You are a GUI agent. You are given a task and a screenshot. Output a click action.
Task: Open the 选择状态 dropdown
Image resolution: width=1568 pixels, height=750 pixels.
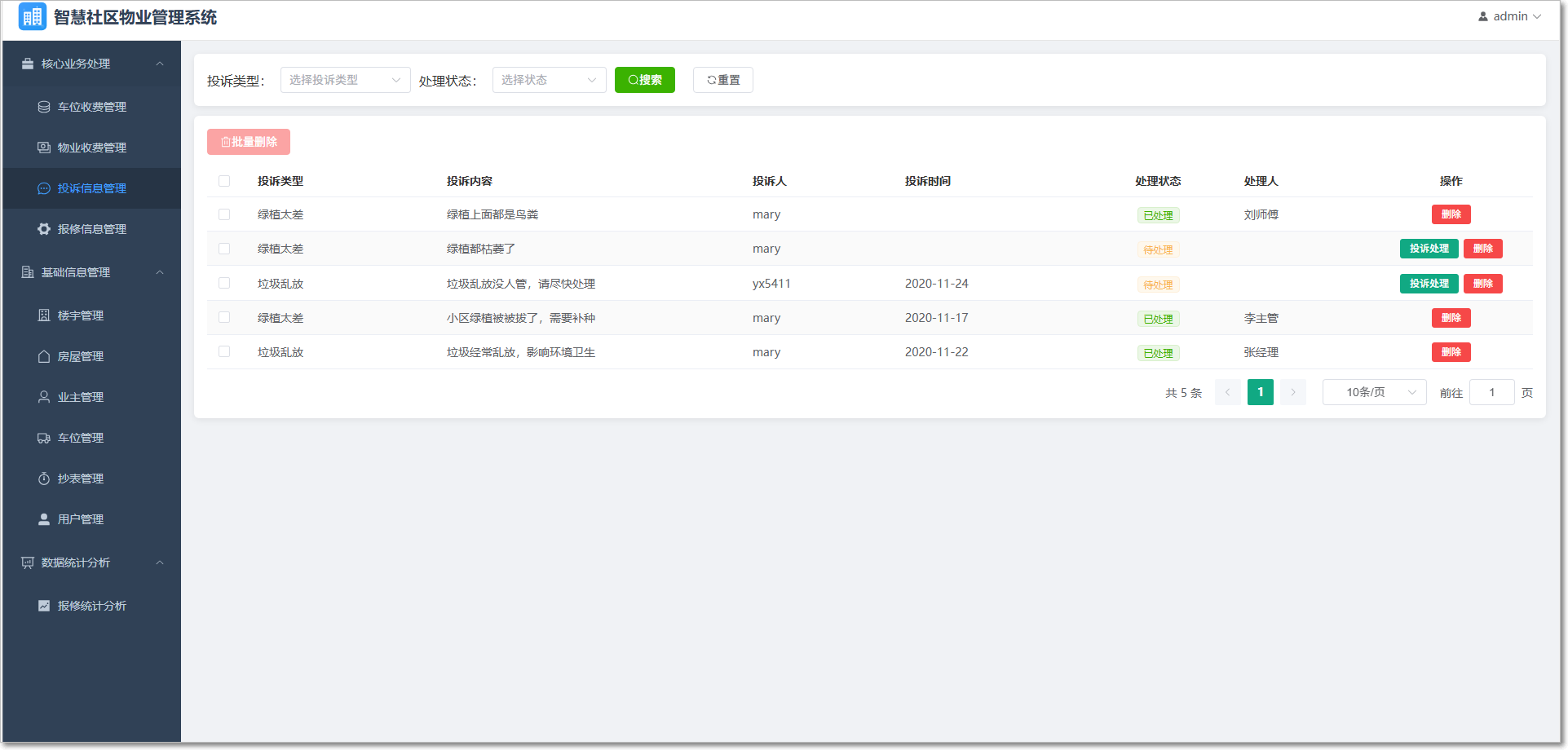point(549,80)
